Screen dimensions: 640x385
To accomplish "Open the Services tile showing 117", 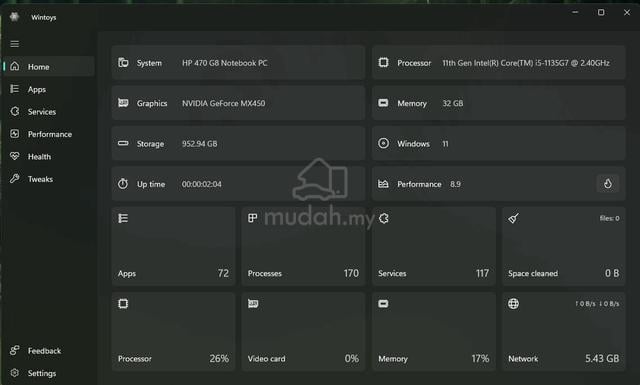I will click(433, 246).
